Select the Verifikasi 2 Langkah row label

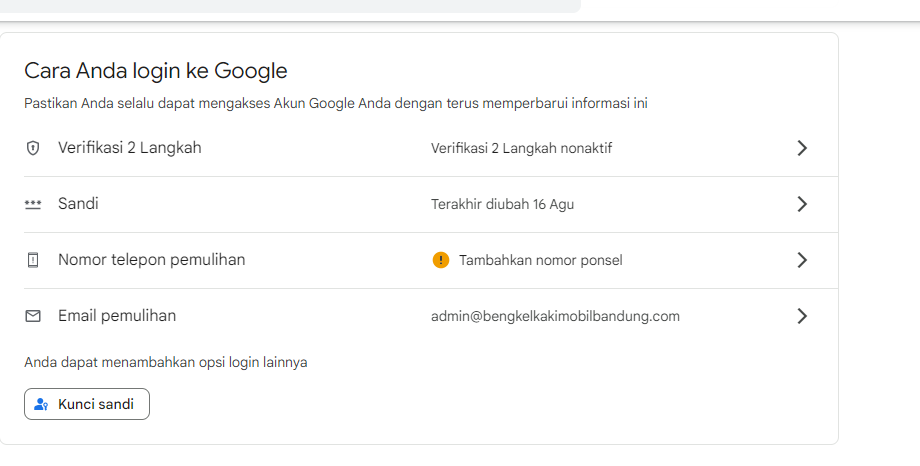pos(130,148)
